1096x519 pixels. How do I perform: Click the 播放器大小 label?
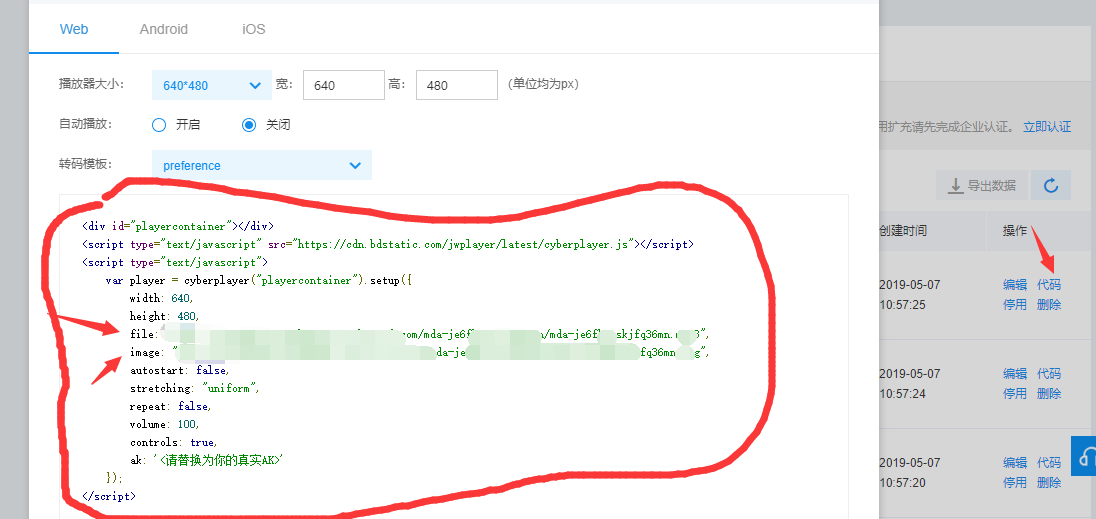point(92,84)
